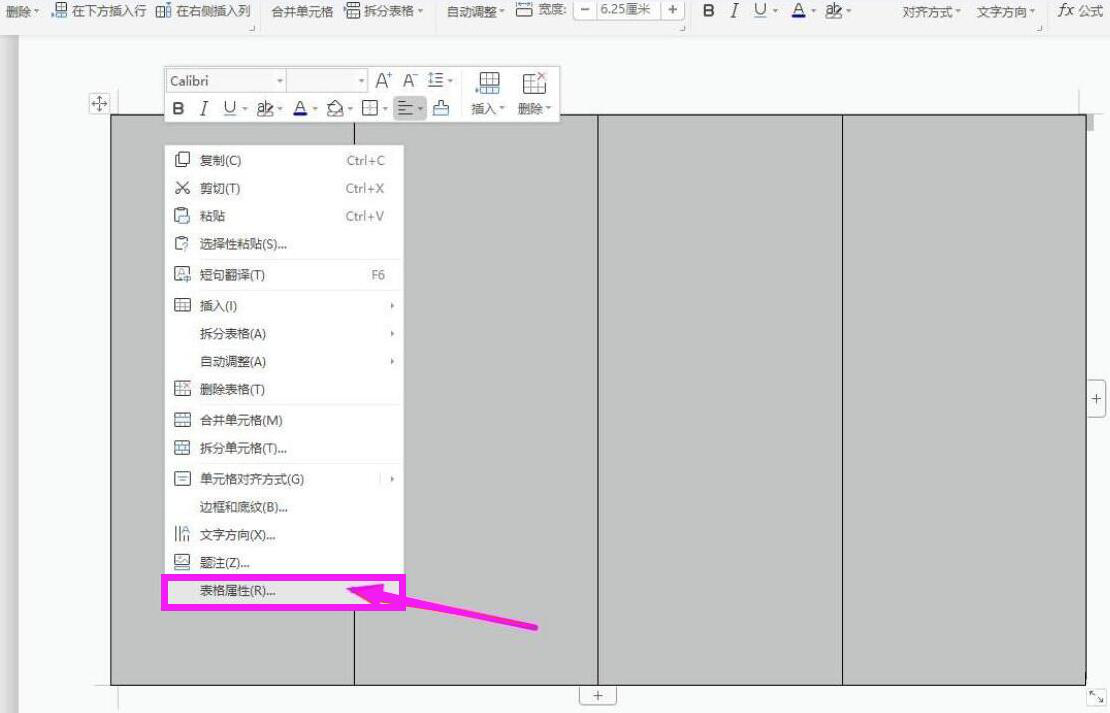Click 在右侧插入列 in the ribbon
This screenshot has width=1110, height=713.
[203, 11]
